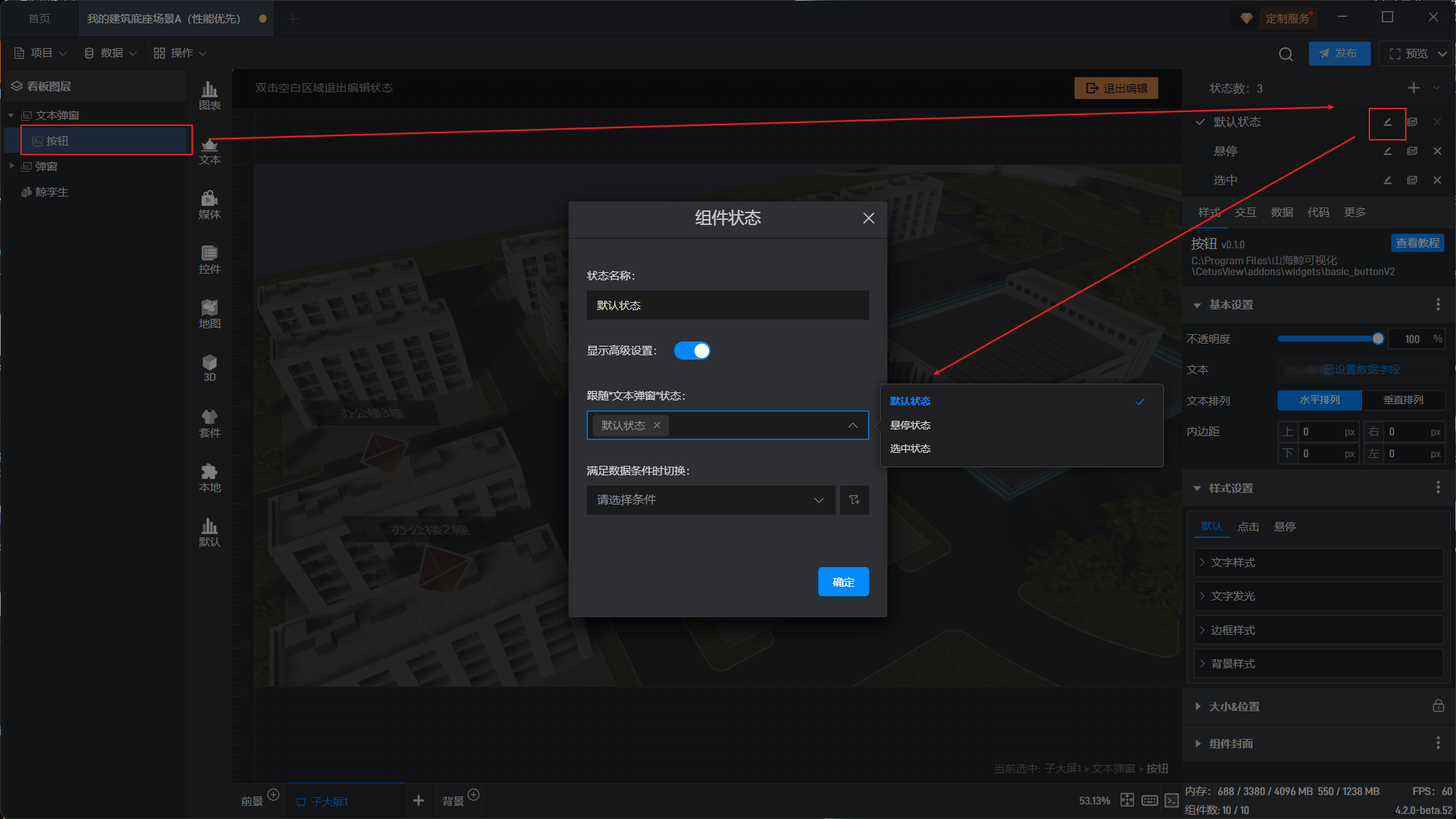Open the 请选择条件 dropdown
The width and height of the screenshot is (1456, 819).
coord(711,500)
